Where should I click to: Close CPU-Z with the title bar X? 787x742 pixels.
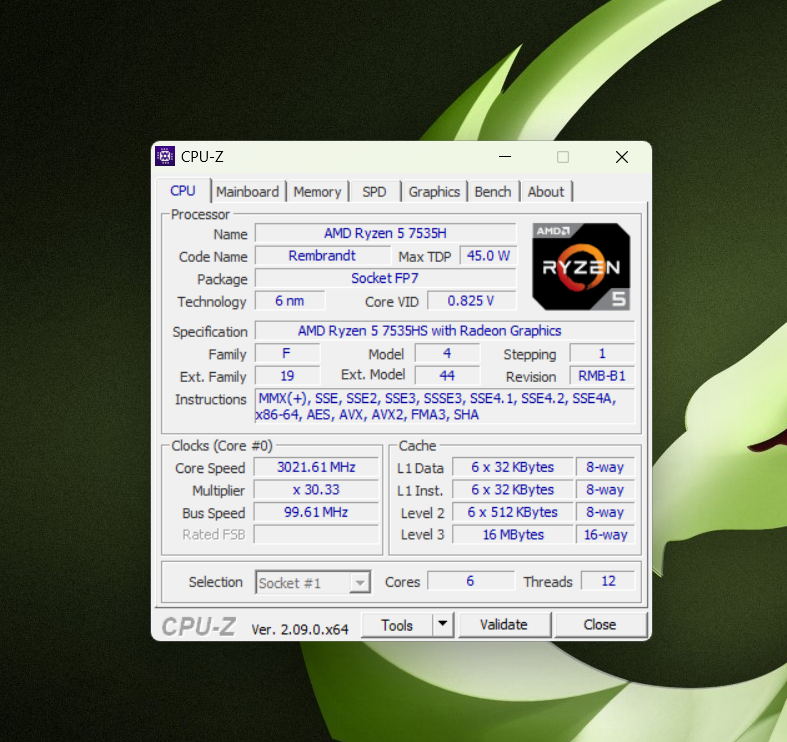pos(622,157)
